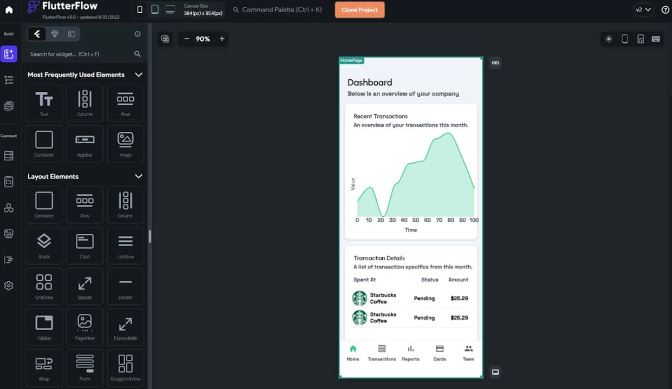Select the Reports tab in app preview
Image resolution: width=672 pixels, height=389 pixels.
tap(411, 353)
